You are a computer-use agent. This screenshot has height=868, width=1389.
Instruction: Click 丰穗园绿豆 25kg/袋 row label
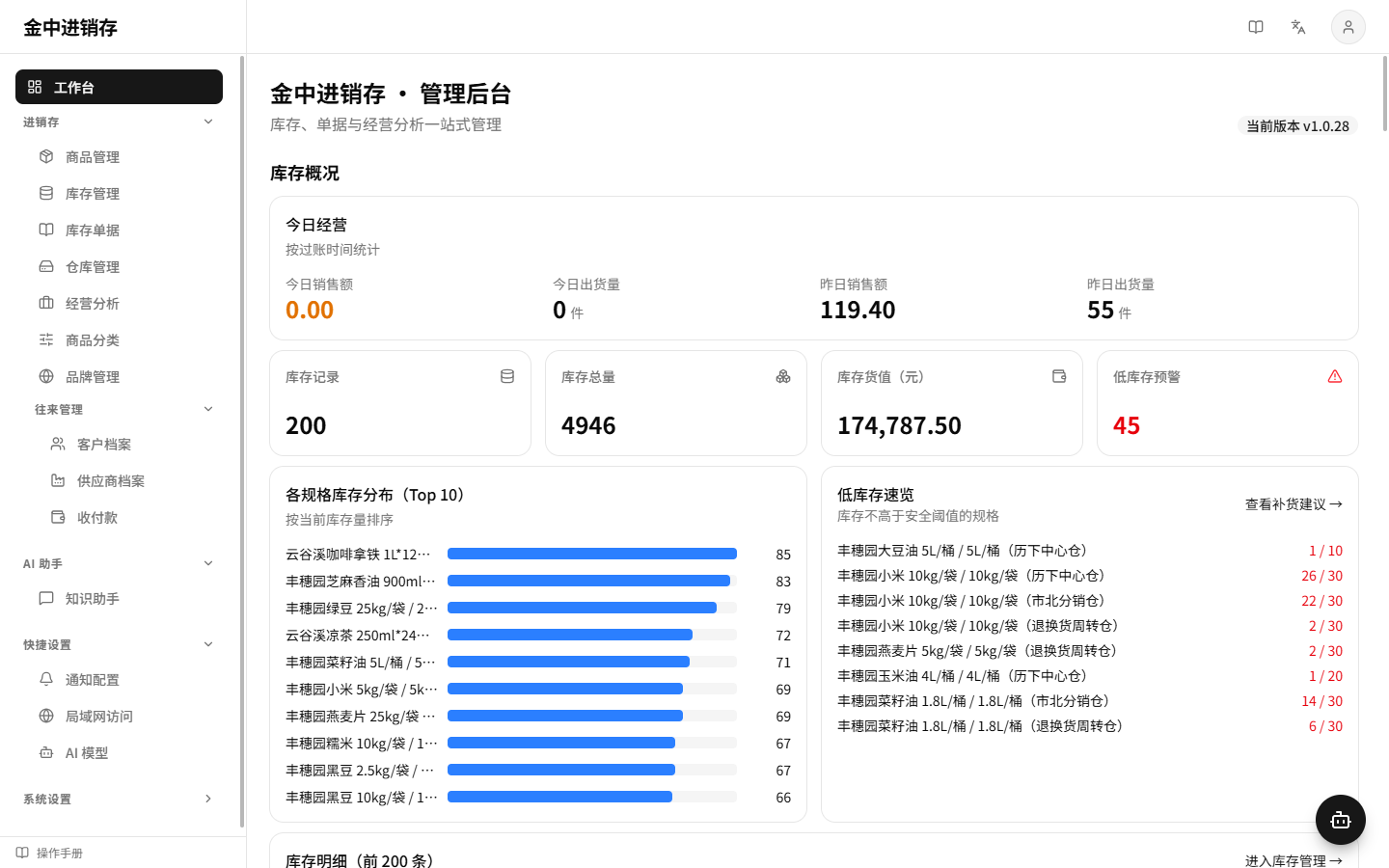point(362,609)
